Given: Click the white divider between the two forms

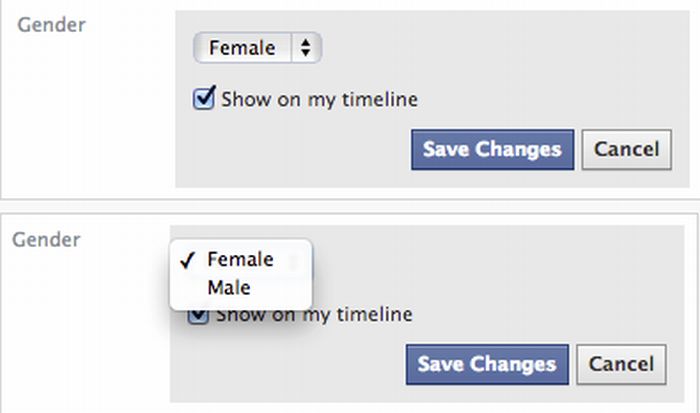Looking at the screenshot, I should point(350,205).
